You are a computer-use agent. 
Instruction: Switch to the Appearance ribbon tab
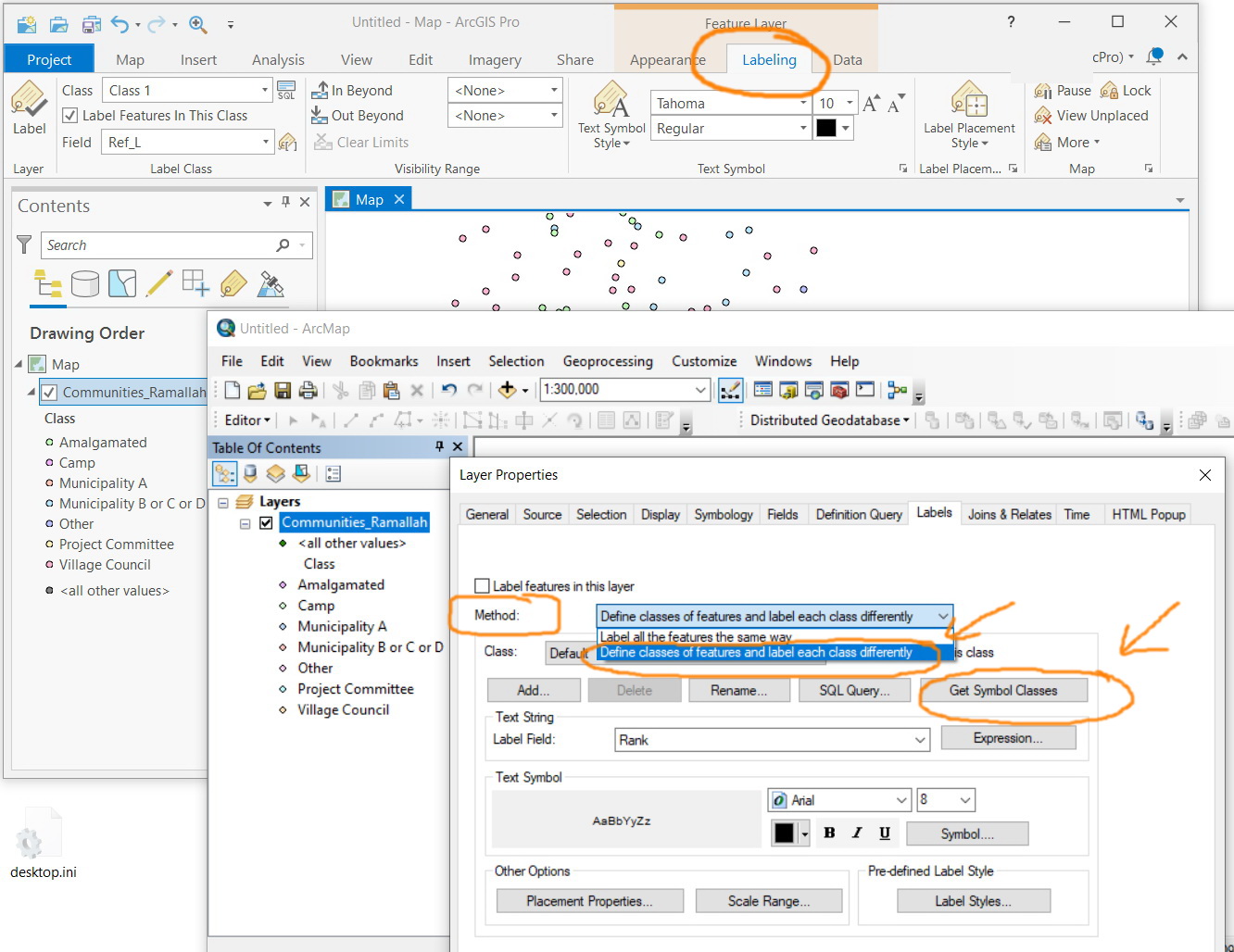pos(667,59)
